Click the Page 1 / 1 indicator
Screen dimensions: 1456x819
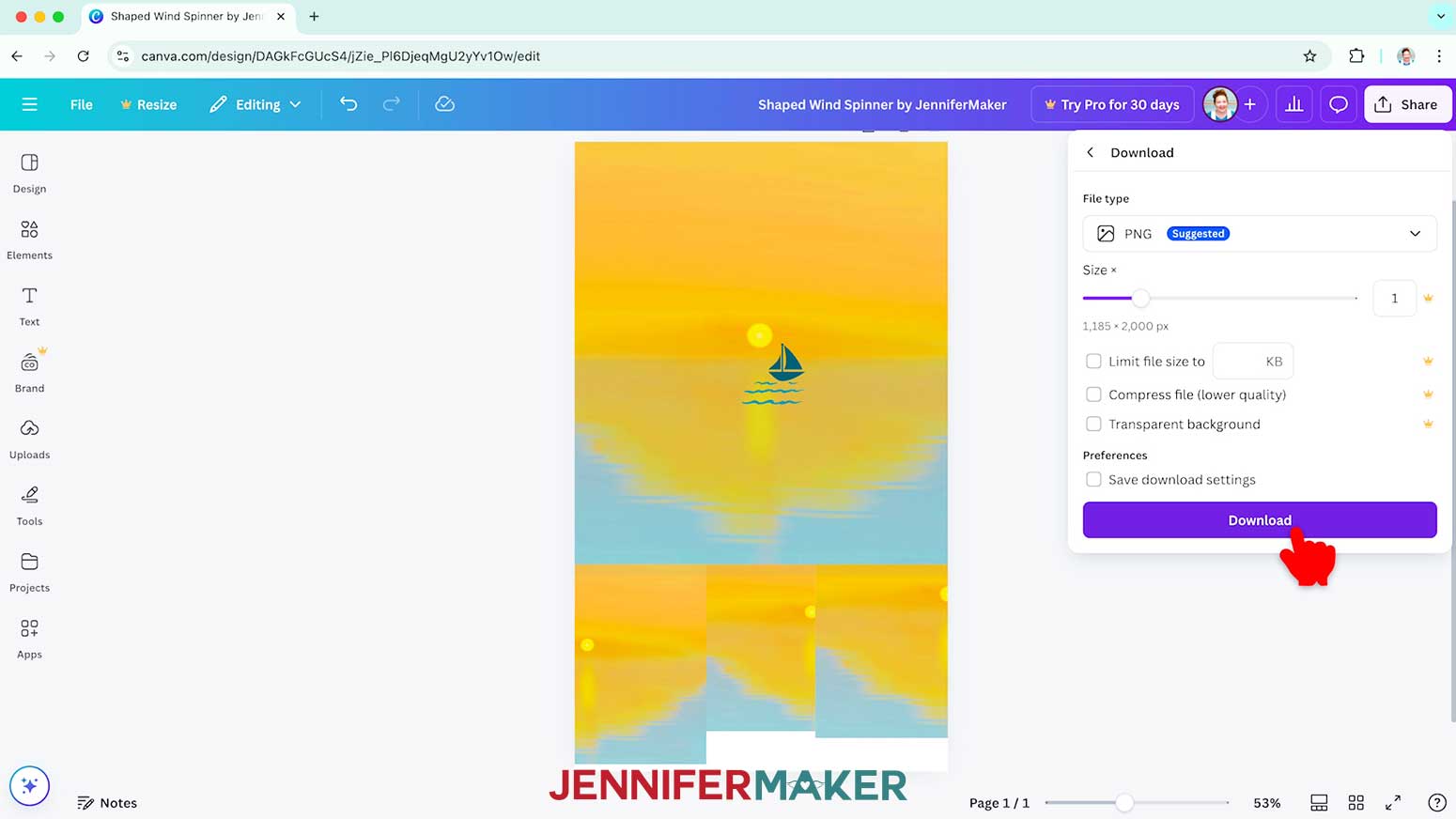point(999,803)
